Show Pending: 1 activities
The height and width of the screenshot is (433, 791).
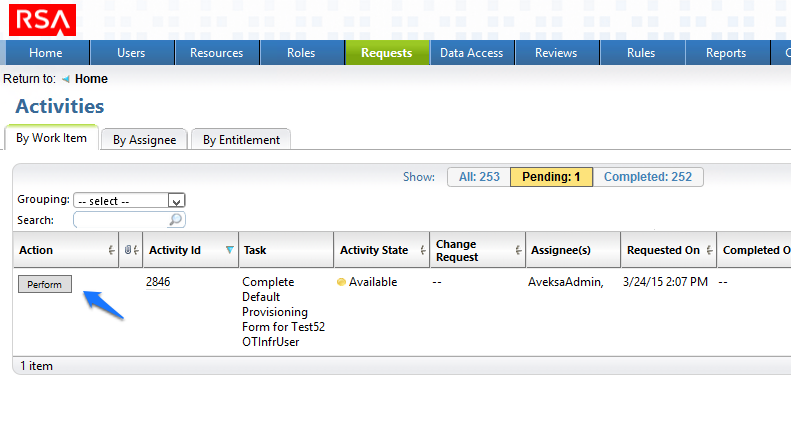coord(551,177)
